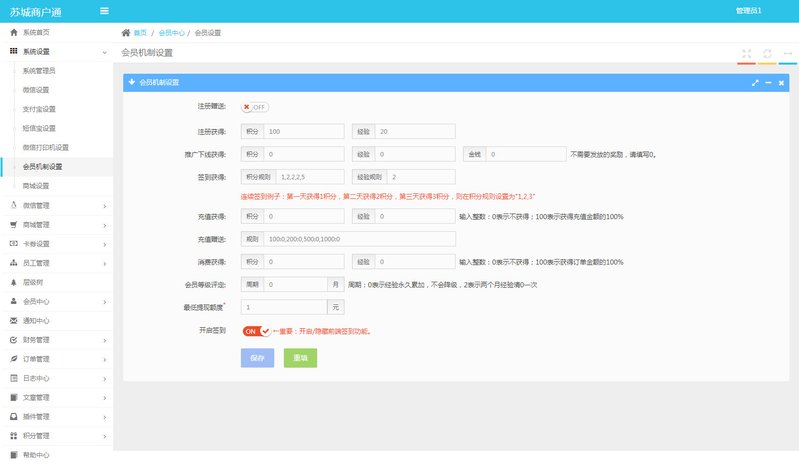The width and height of the screenshot is (799, 464).
Task: Collapse the 系统设置 sidebar section
Action: [x=56, y=51]
